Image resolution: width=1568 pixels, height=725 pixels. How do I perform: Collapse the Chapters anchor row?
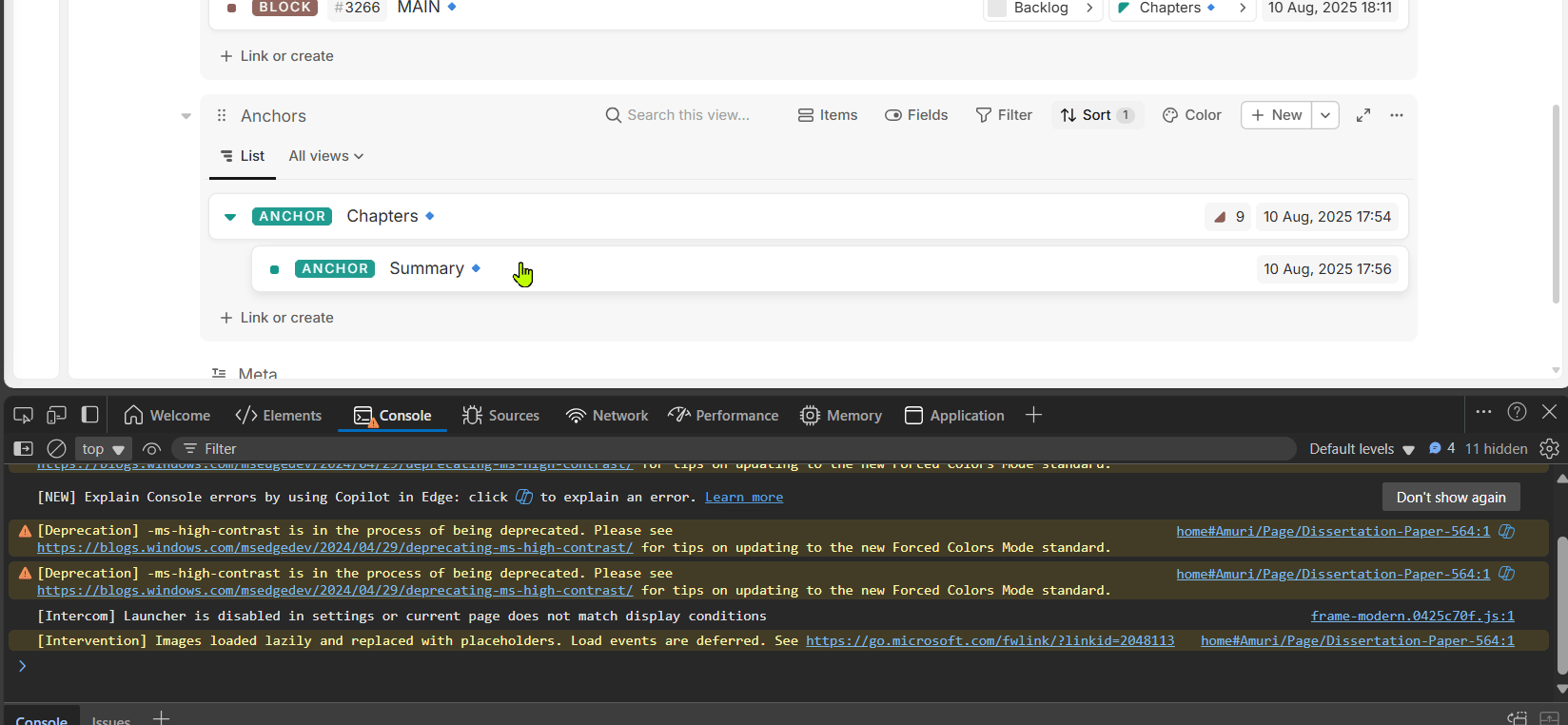pos(230,217)
